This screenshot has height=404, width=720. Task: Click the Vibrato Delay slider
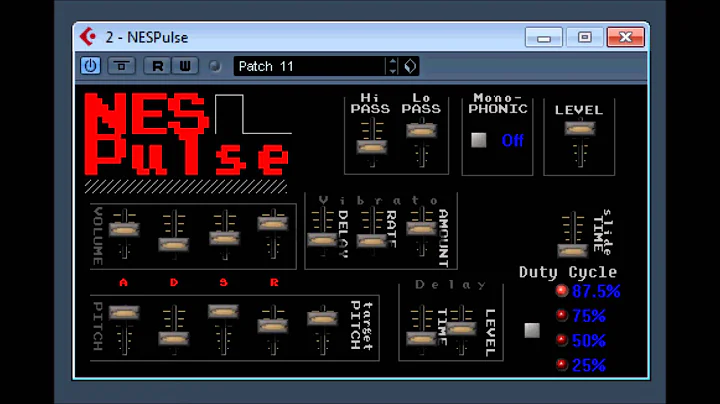pos(322,239)
